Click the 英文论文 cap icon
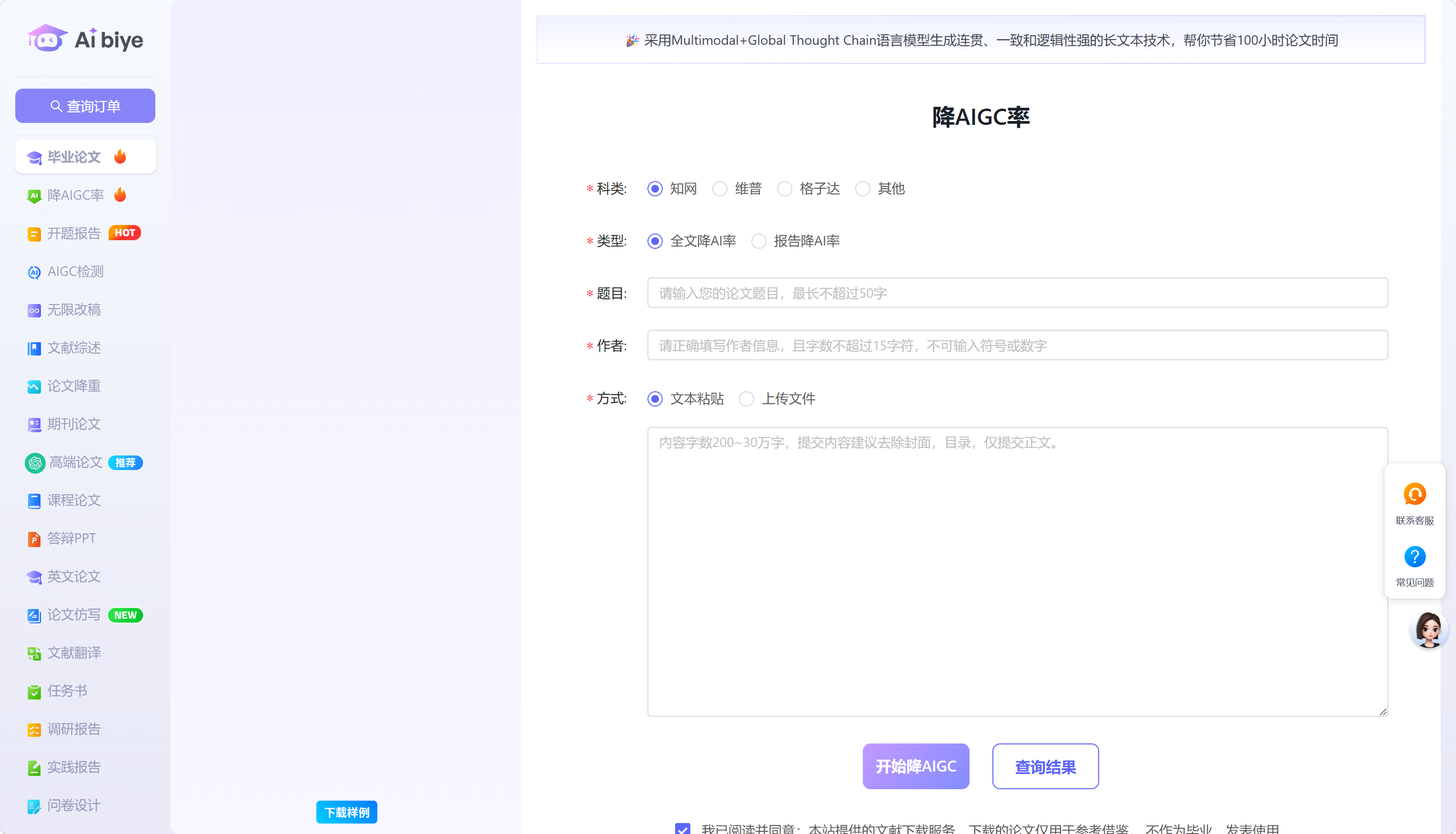The image size is (1456, 834). coord(34,578)
